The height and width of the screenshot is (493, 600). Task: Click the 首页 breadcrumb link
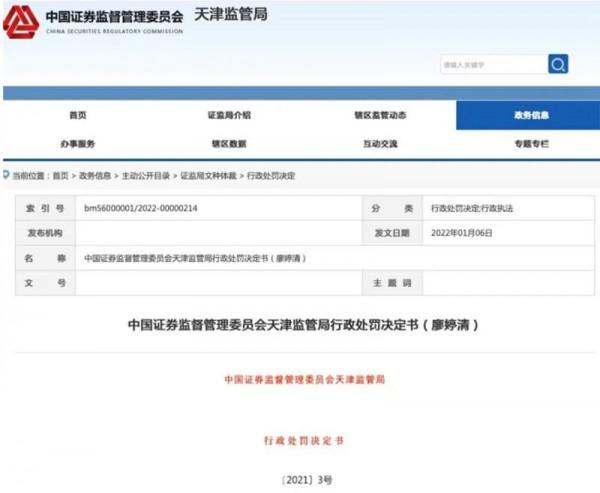[x=60, y=176]
